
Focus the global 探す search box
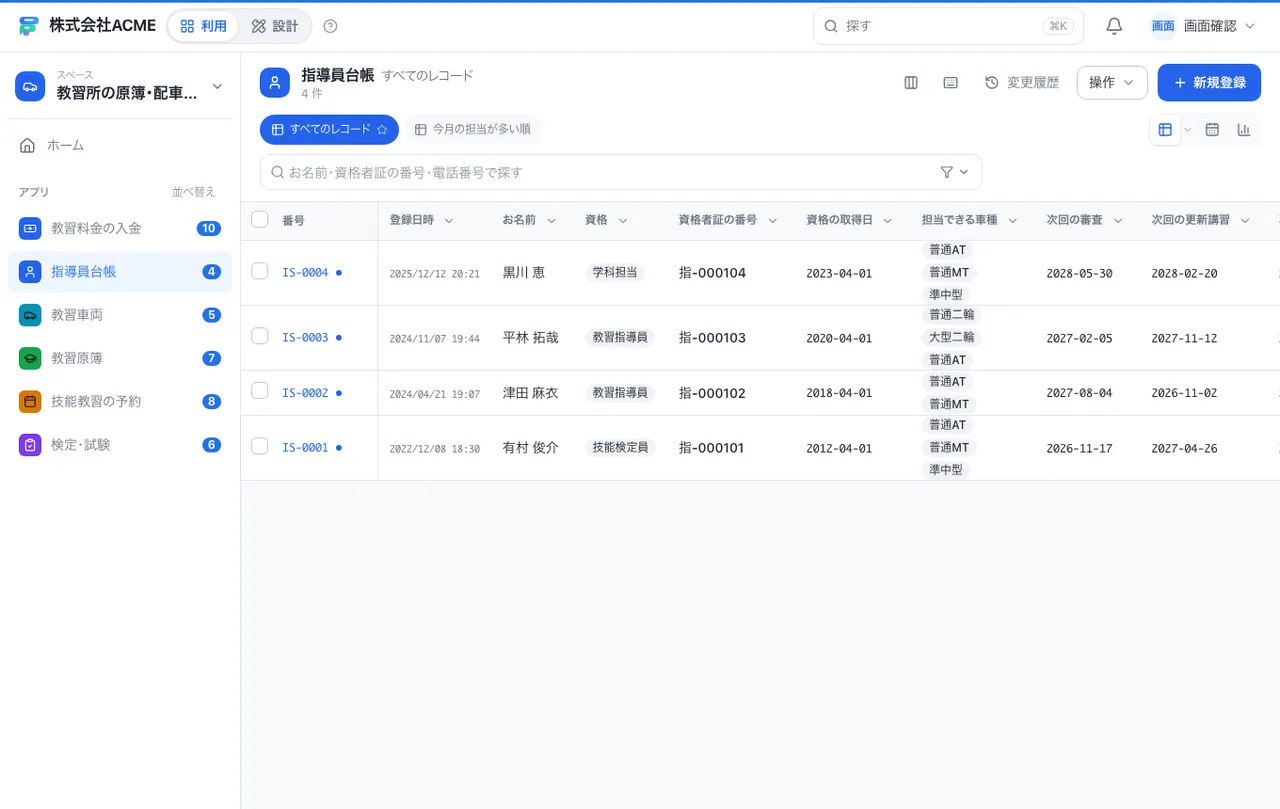[948, 26]
